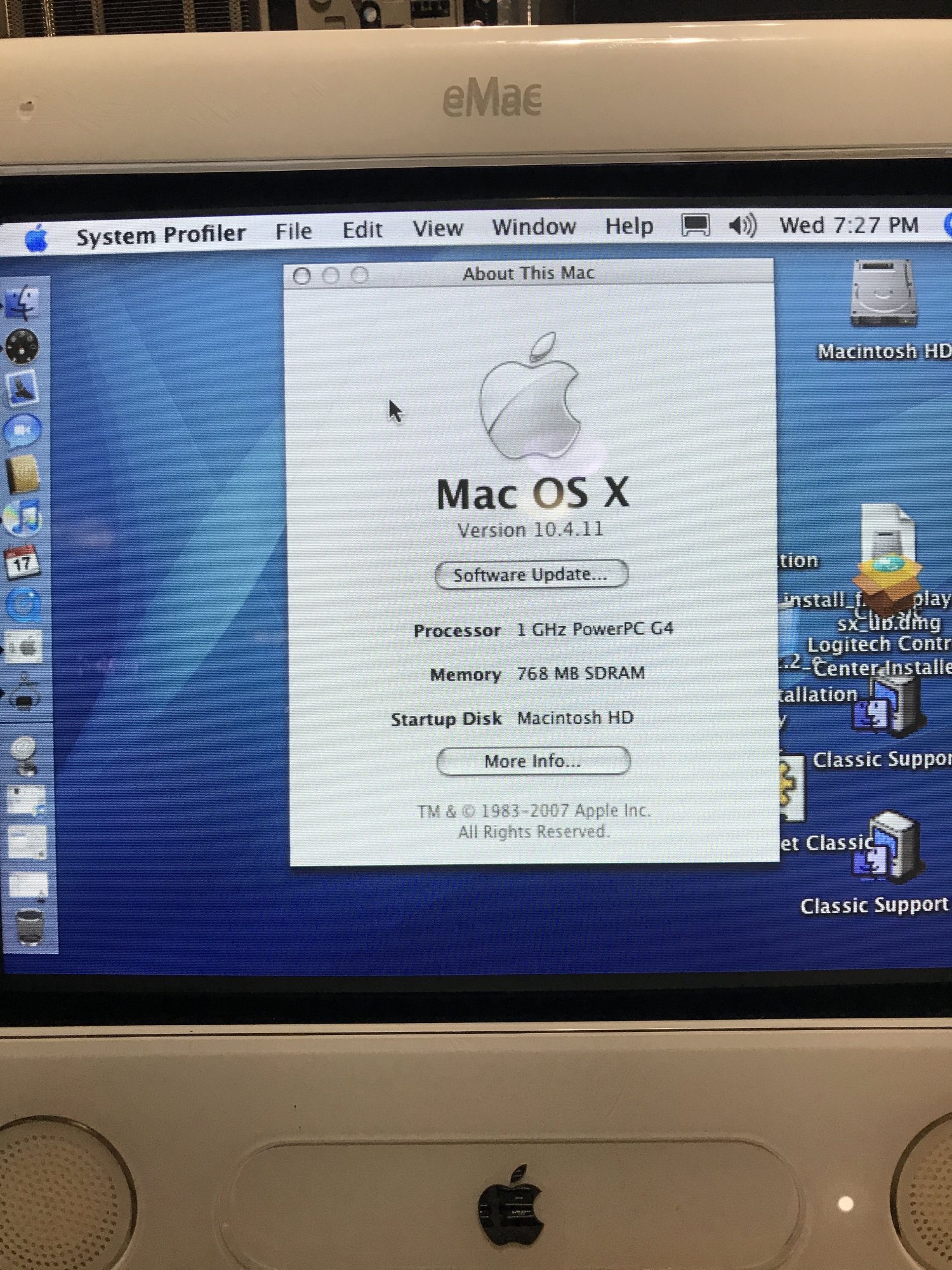Screen dimensions: 952x1270
Task: Open Finder from the Dock
Action: point(22,303)
